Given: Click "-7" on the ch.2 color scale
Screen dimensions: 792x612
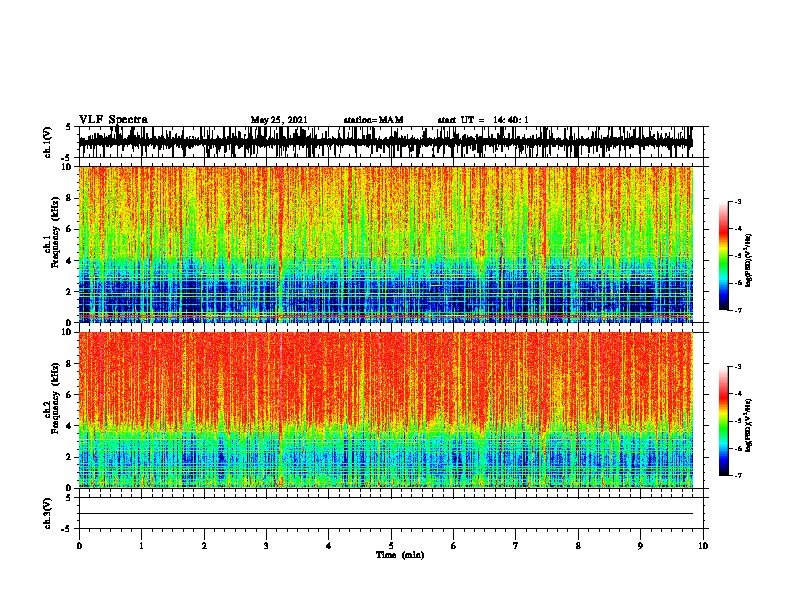Looking at the screenshot, I should click(x=737, y=475).
